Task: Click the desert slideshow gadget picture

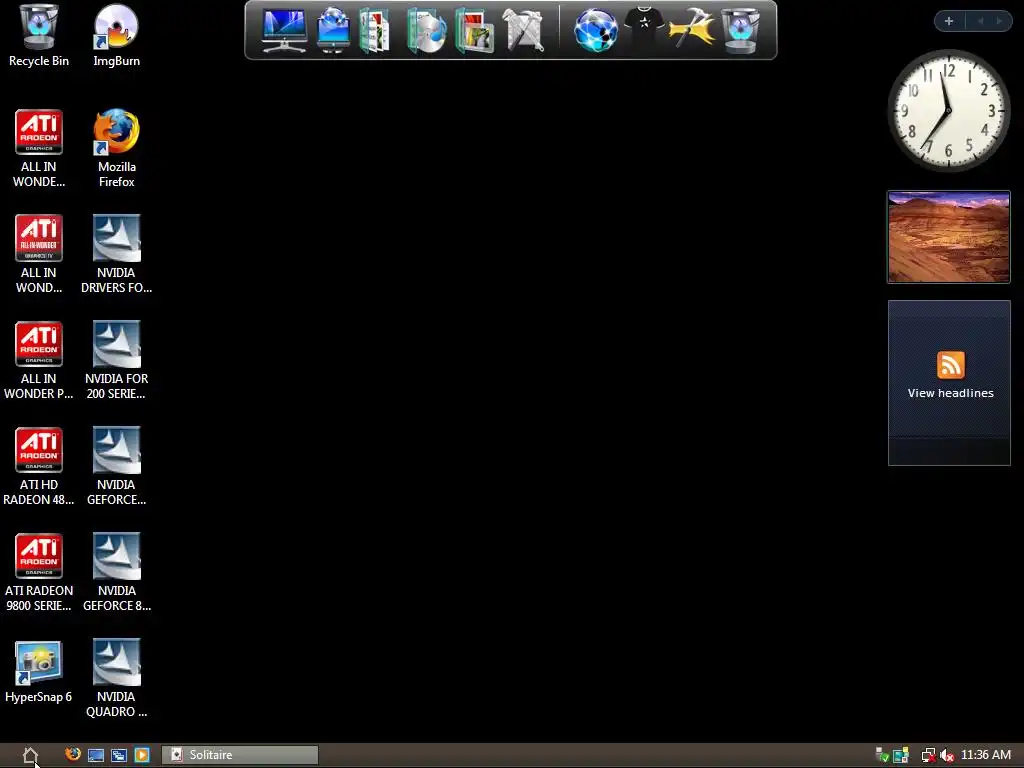Action: 949,237
